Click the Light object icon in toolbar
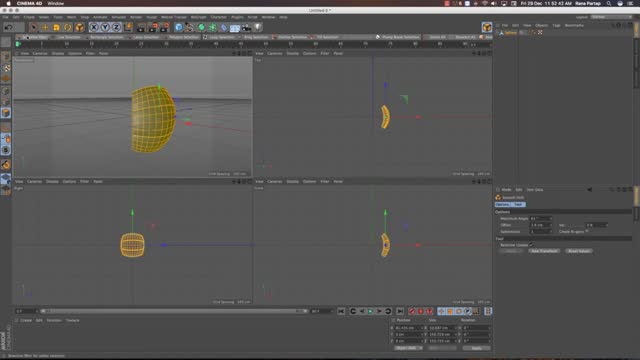Screen dimensions: 640x360 coord(258,27)
